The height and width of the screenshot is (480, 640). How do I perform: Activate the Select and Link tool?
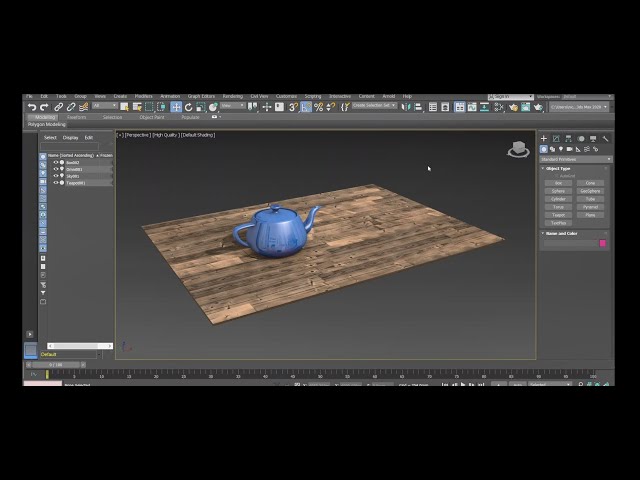(x=58, y=107)
